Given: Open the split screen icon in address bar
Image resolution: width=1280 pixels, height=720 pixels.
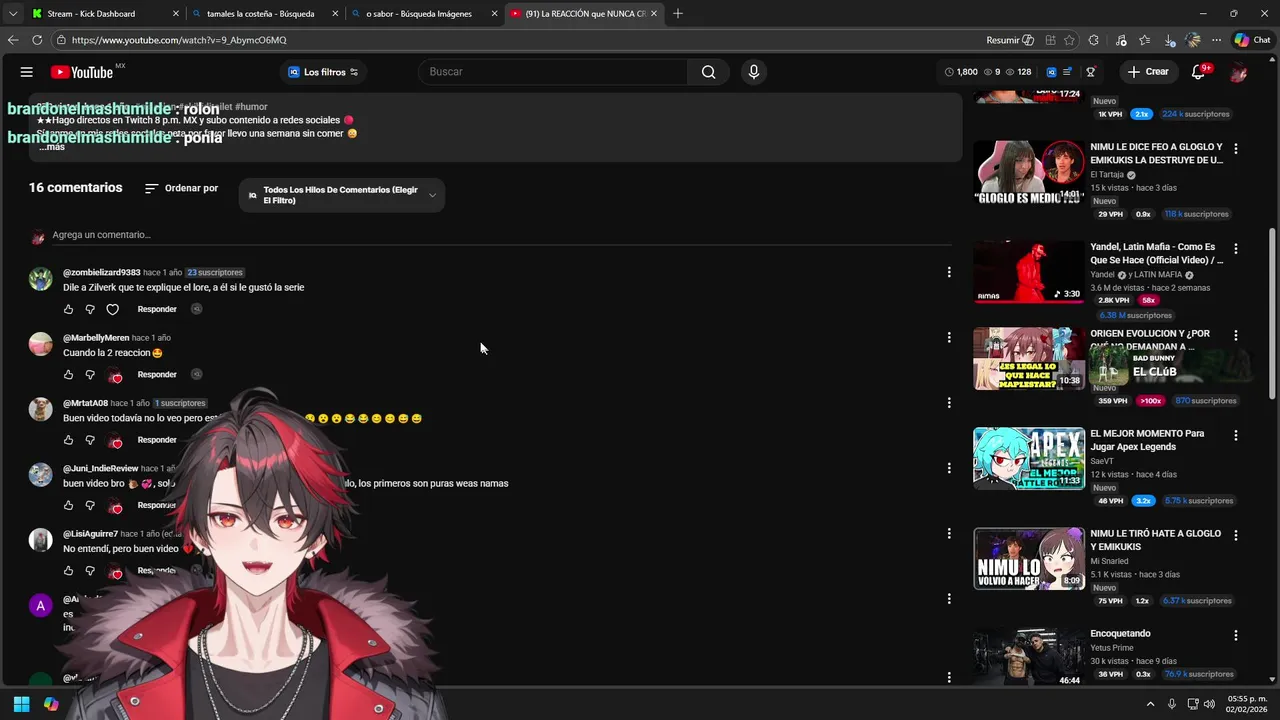Looking at the screenshot, I should [x=1050, y=40].
